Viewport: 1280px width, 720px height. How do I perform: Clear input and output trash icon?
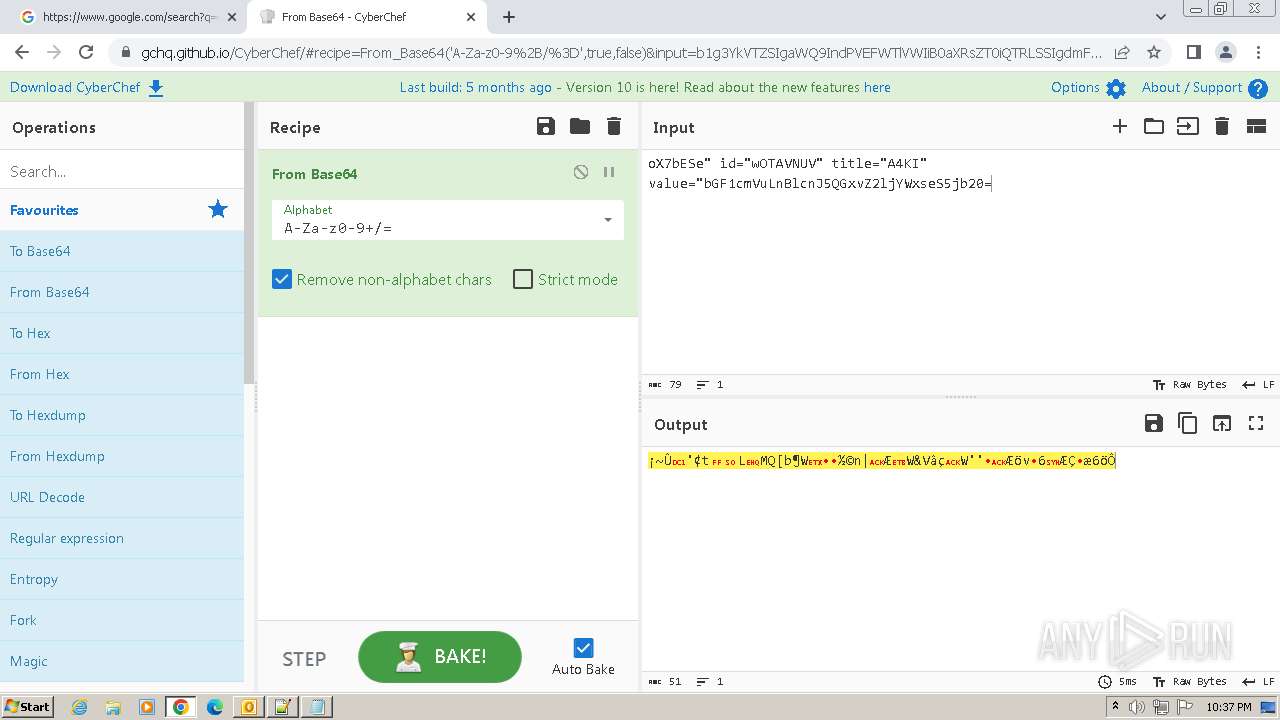[x=1222, y=126]
